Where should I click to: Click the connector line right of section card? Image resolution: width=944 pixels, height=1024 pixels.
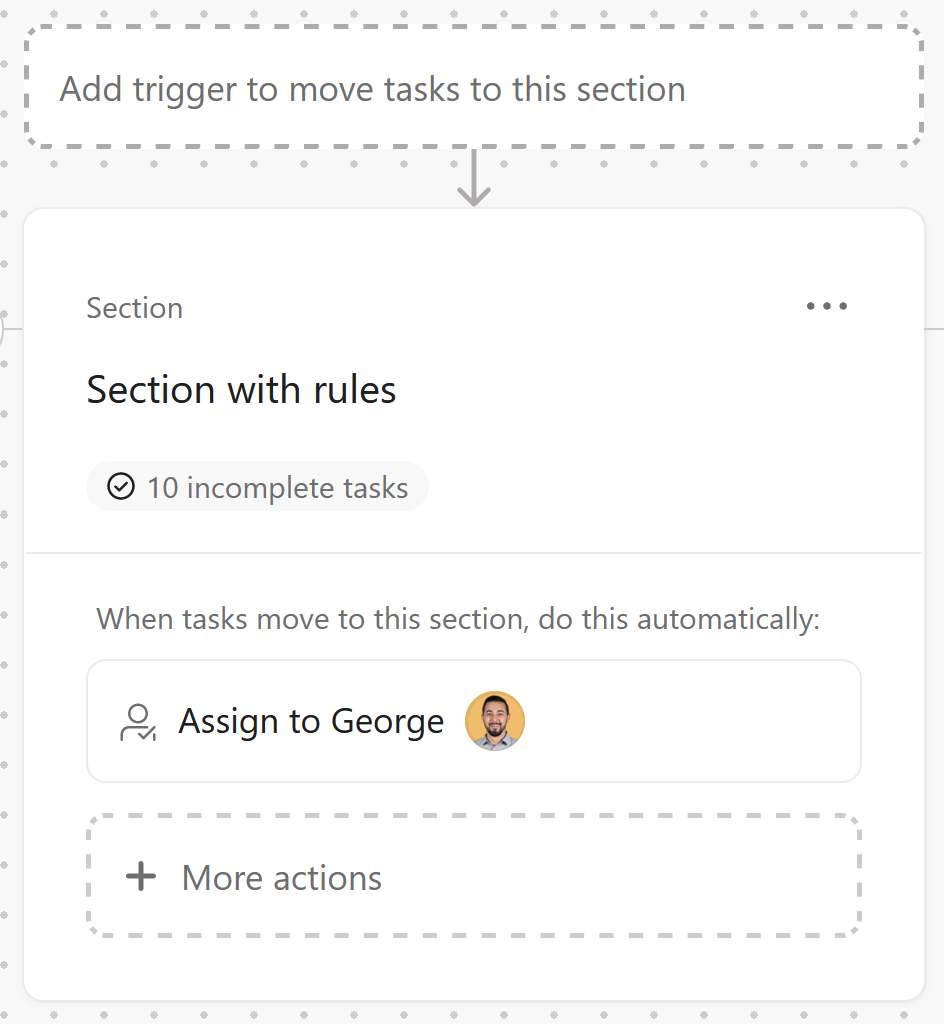point(935,327)
